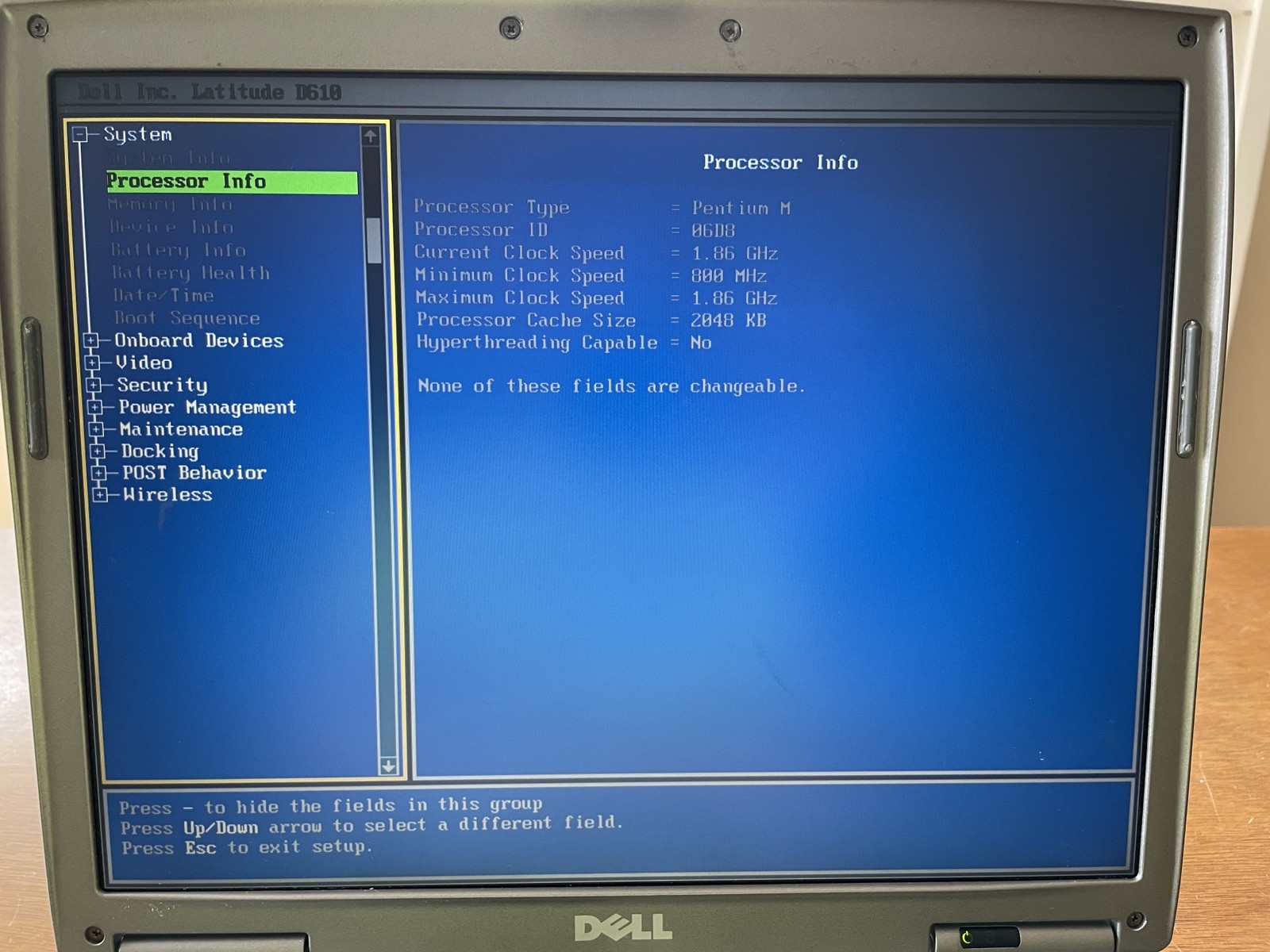Click the Maximum Clock Speed label
The height and width of the screenshot is (952, 1270).
pos(520,297)
